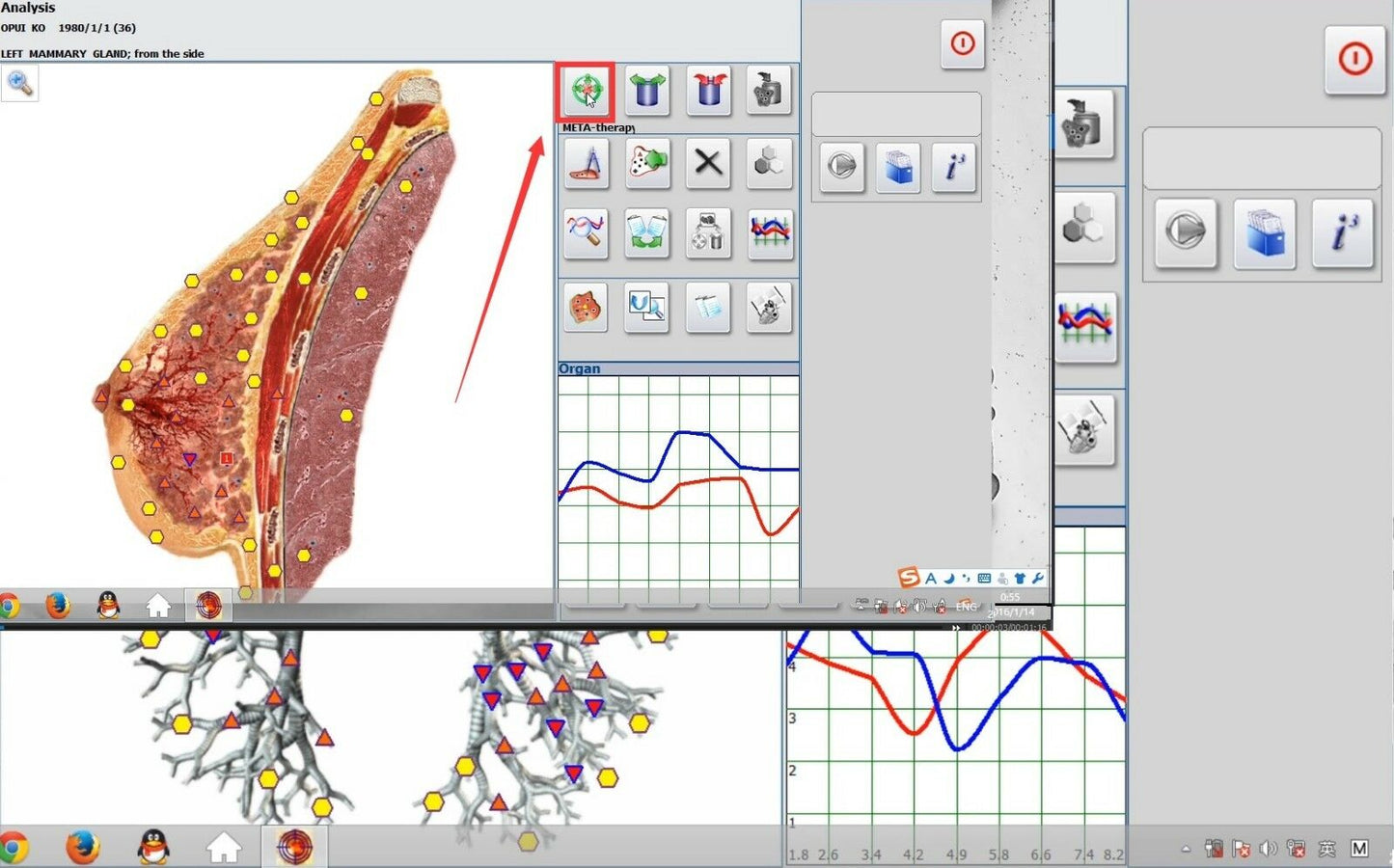
Task: Open the large blue file box icon
Action: tap(1265, 233)
